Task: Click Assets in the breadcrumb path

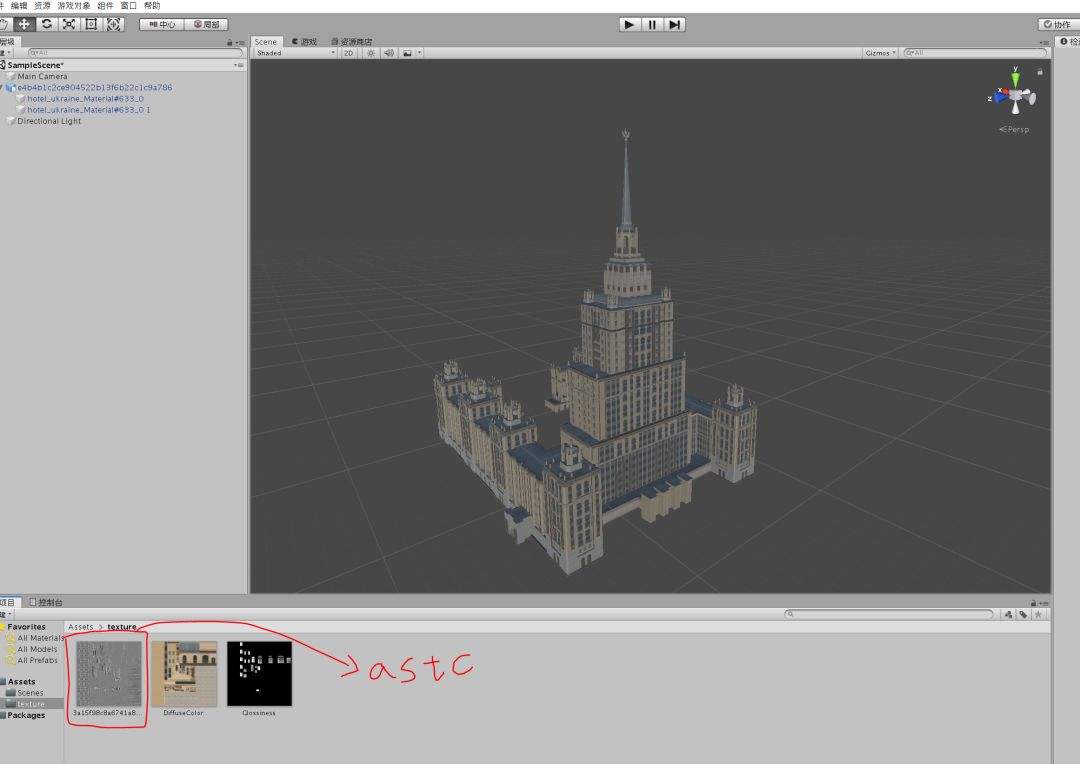Action: (x=81, y=627)
